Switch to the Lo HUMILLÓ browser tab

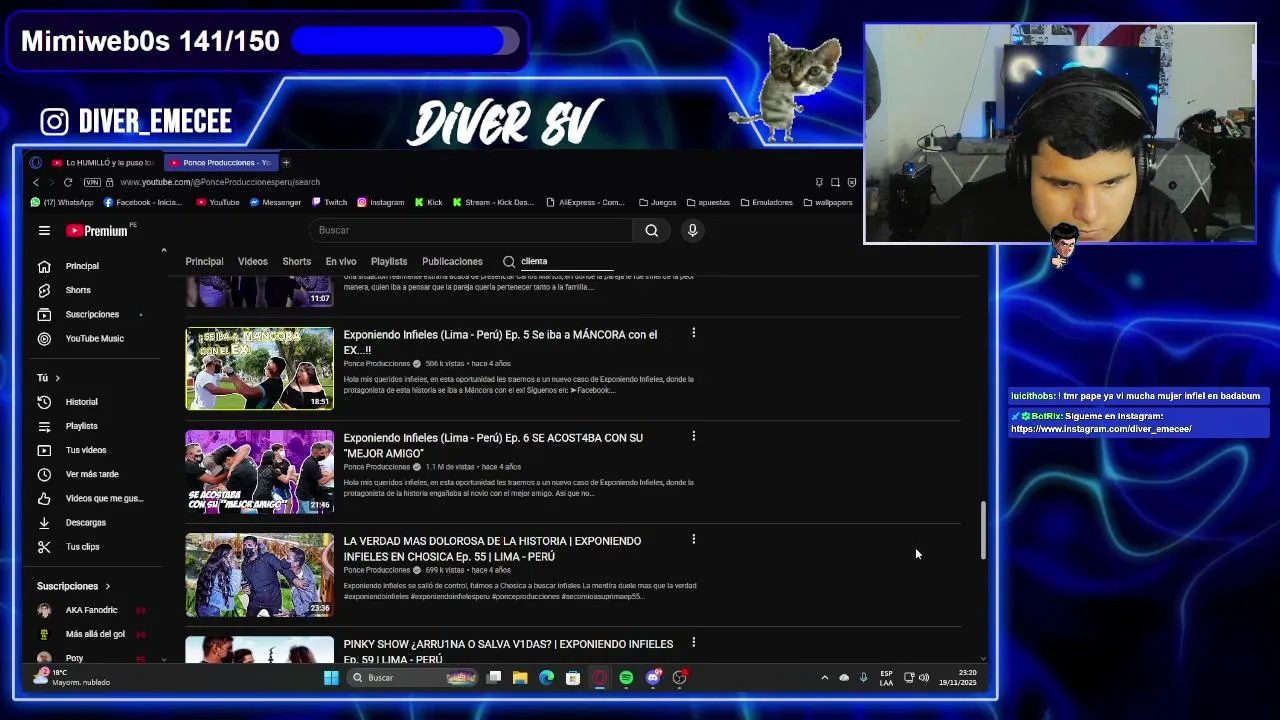(103, 162)
